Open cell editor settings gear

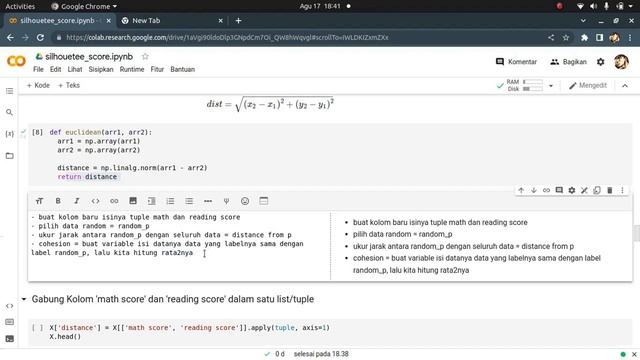click(x=572, y=190)
